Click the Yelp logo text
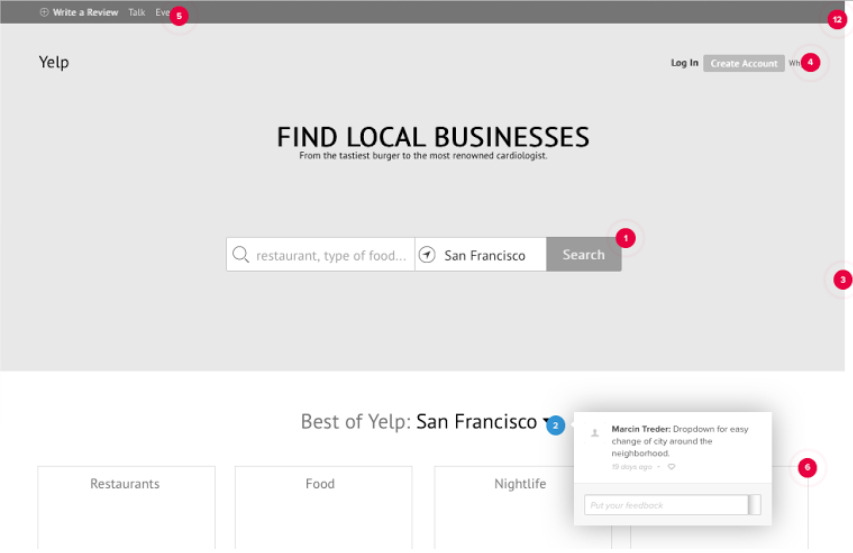Screen dimensions: 853x553 [54, 62]
